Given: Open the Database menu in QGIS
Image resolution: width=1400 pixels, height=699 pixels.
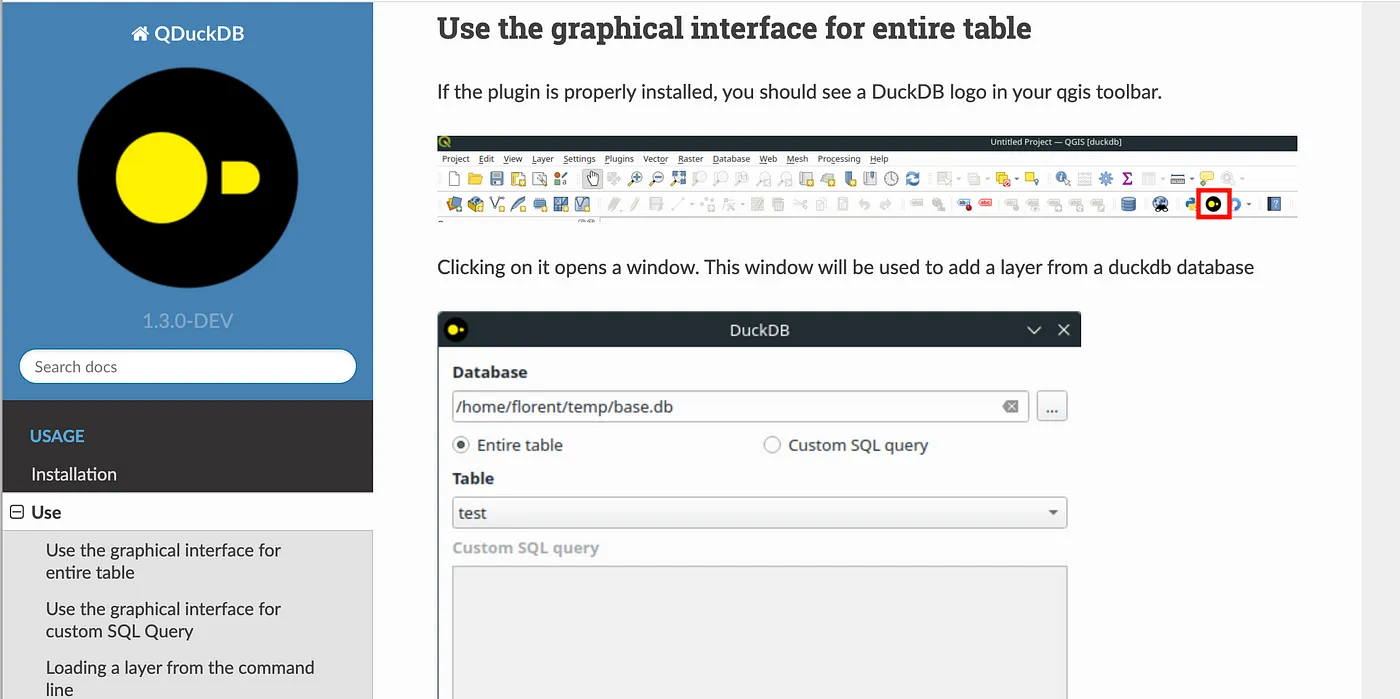Looking at the screenshot, I should (x=731, y=159).
